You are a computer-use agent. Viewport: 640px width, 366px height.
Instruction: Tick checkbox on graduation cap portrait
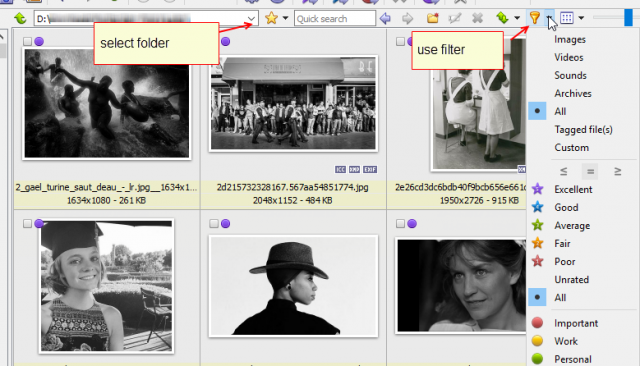pos(27,224)
